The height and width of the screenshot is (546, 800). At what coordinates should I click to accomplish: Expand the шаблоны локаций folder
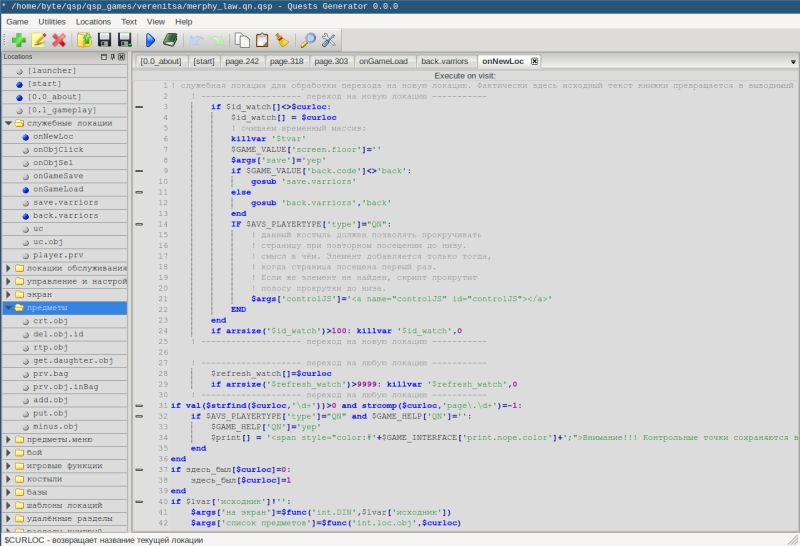click(8, 505)
